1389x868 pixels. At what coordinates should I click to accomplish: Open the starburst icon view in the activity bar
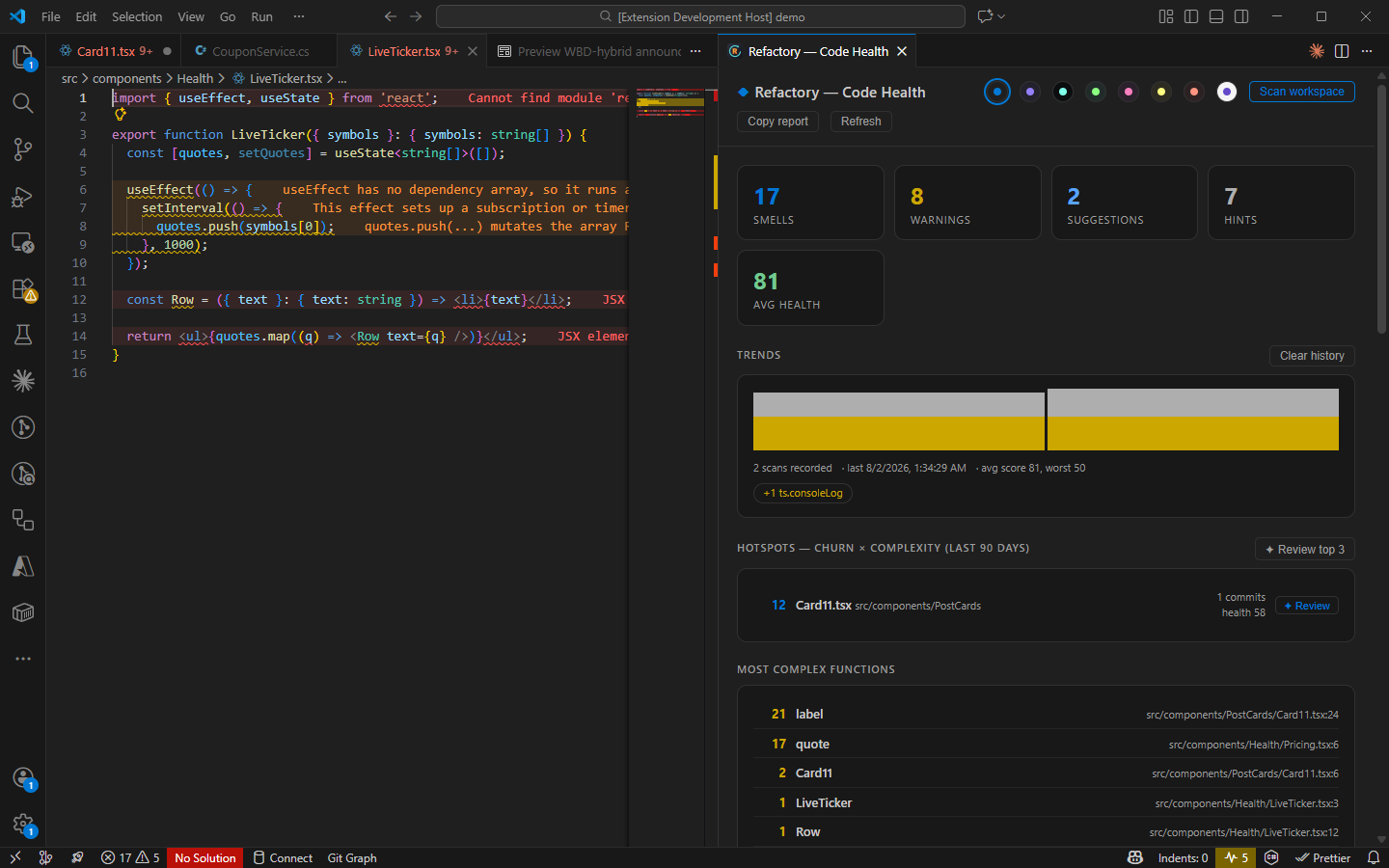(23, 381)
